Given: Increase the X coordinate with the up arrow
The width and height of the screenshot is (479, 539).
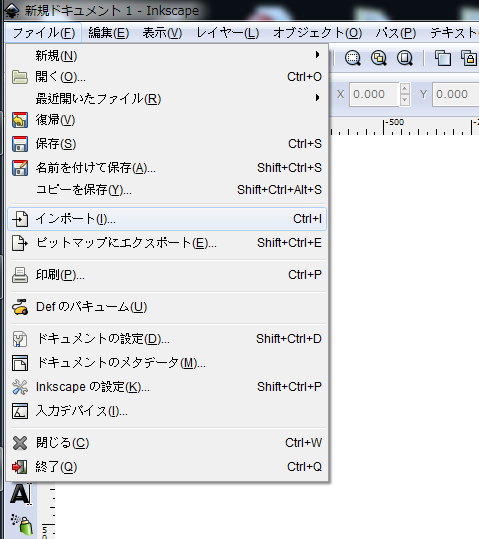Looking at the screenshot, I should pos(405,89).
